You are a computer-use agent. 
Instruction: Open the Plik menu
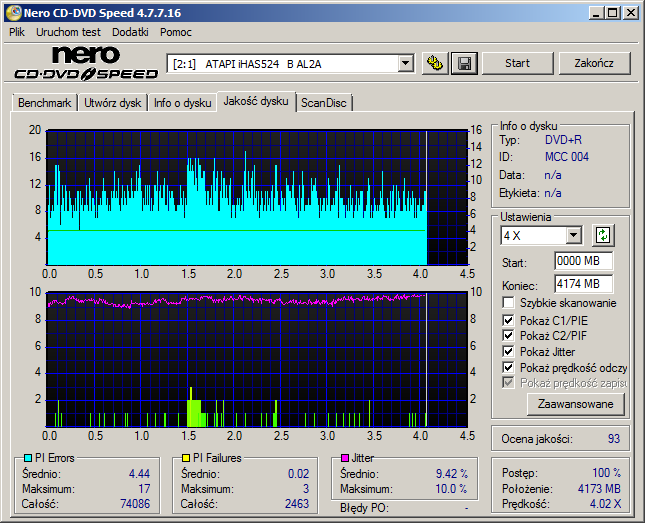(x=17, y=32)
